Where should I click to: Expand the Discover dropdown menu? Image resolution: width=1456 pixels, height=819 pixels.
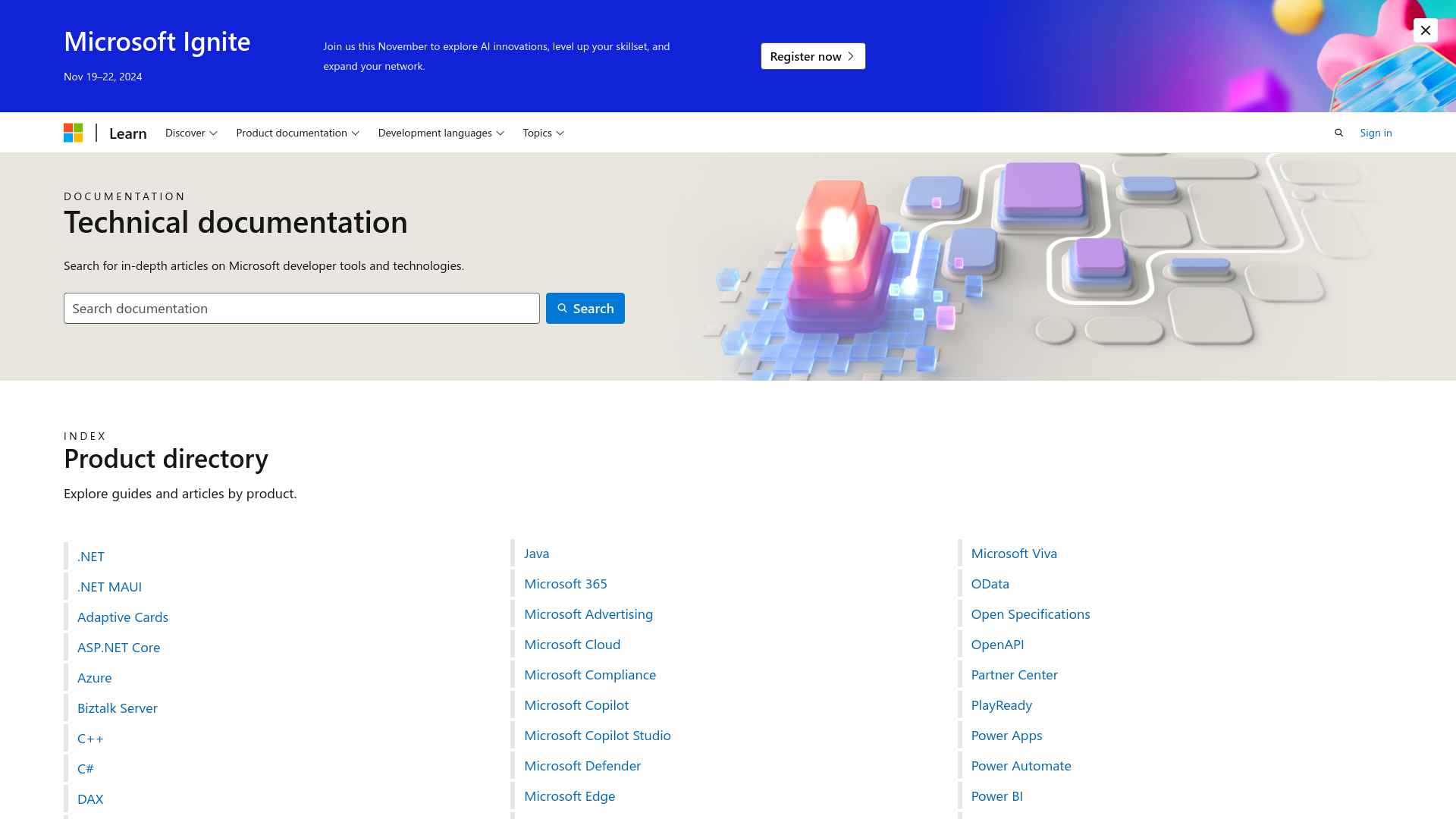click(x=191, y=132)
